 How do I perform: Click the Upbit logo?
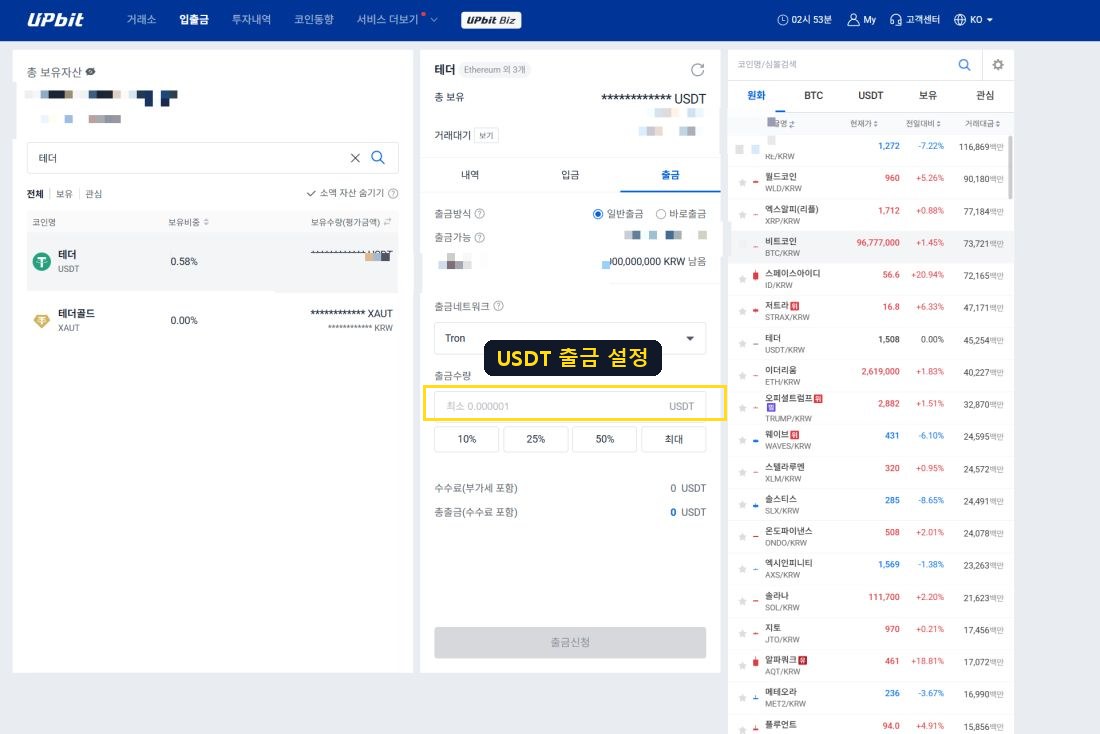click(x=55, y=20)
